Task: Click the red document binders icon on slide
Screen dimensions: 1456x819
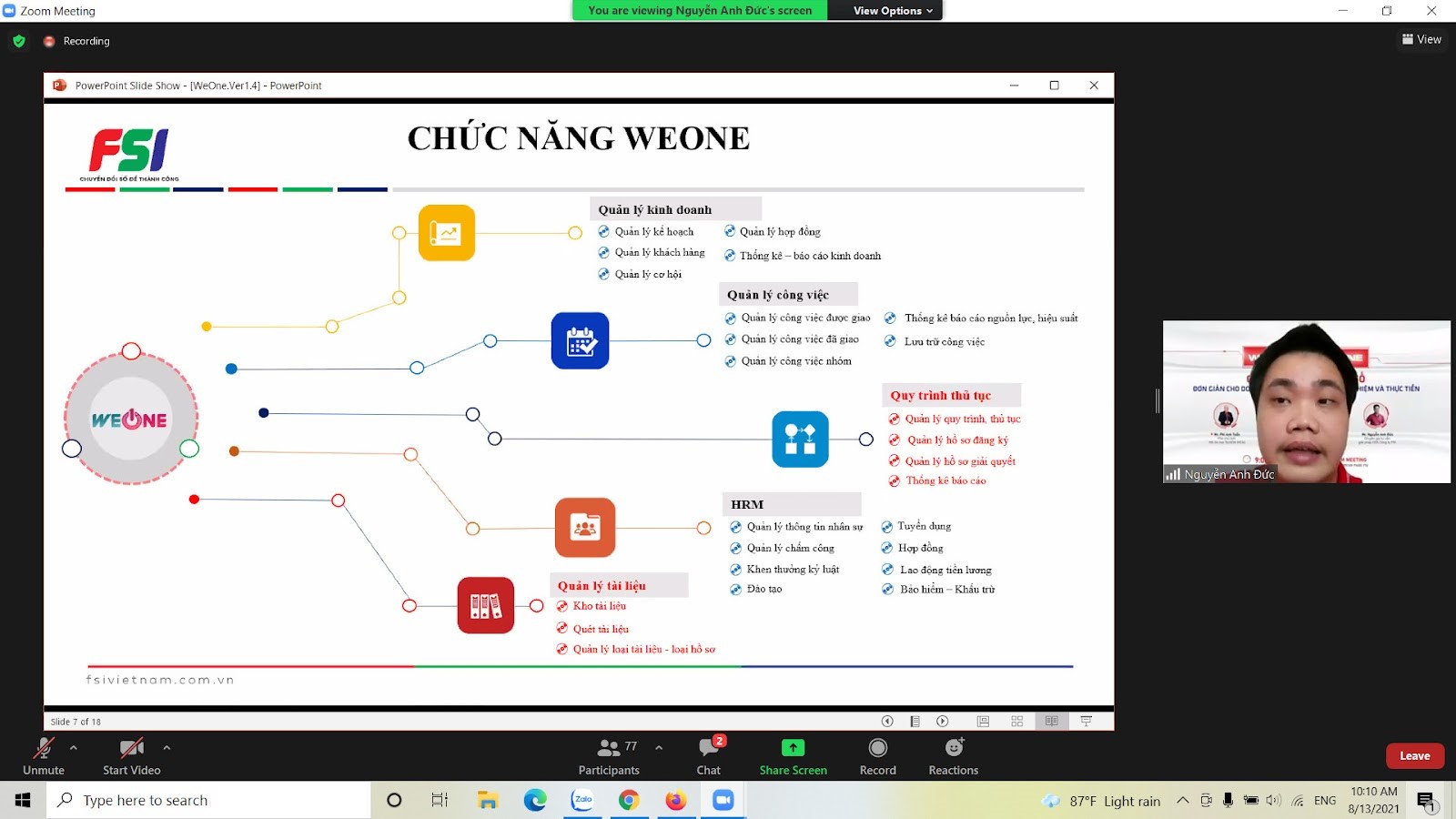Action: click(x=486, y=605)
